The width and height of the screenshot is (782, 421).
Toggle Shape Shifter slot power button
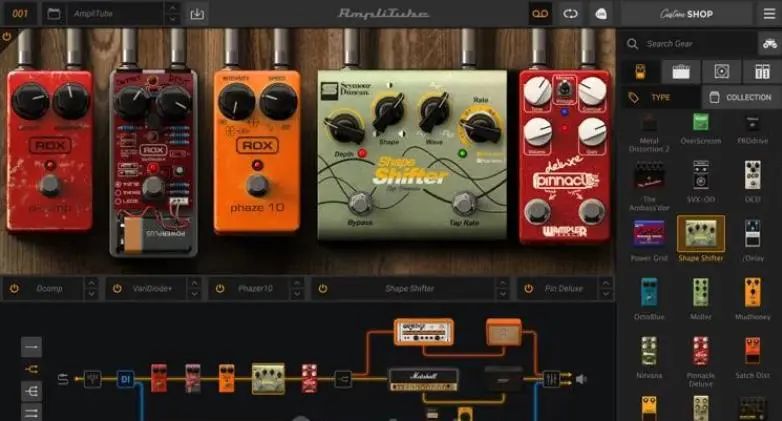[323, 288]
